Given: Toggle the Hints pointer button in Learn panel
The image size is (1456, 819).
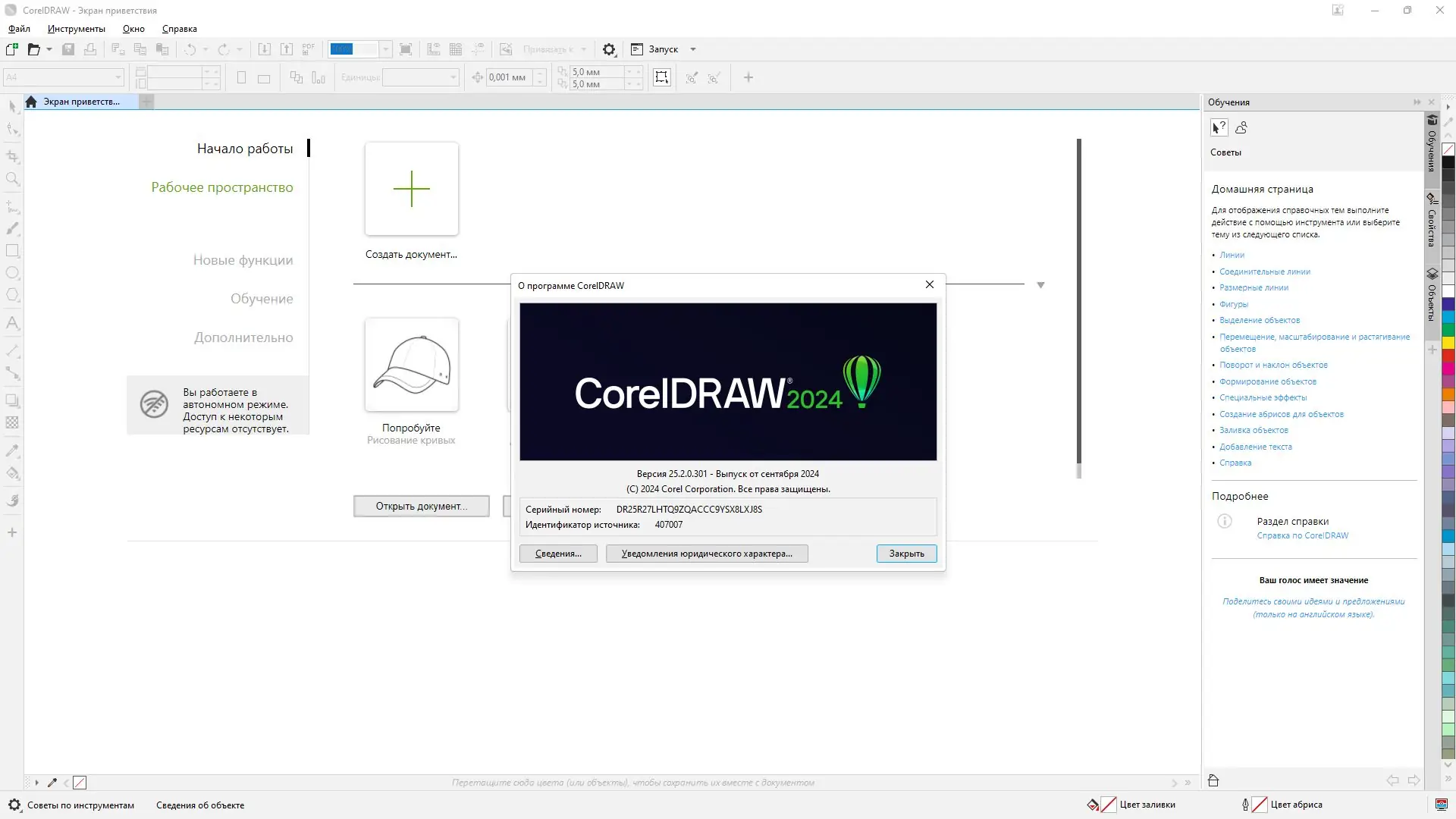Looking at the screenshot, I should (x=1219, y=127).
